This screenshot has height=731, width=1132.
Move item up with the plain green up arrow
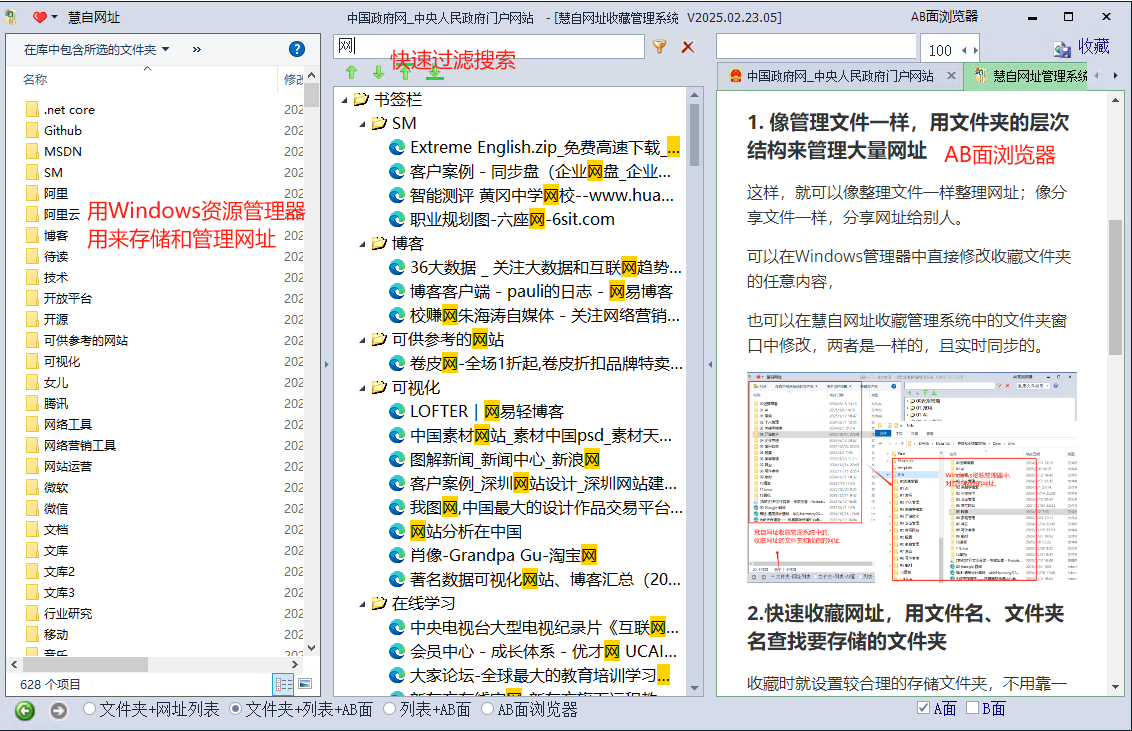(x=352, y=72)
